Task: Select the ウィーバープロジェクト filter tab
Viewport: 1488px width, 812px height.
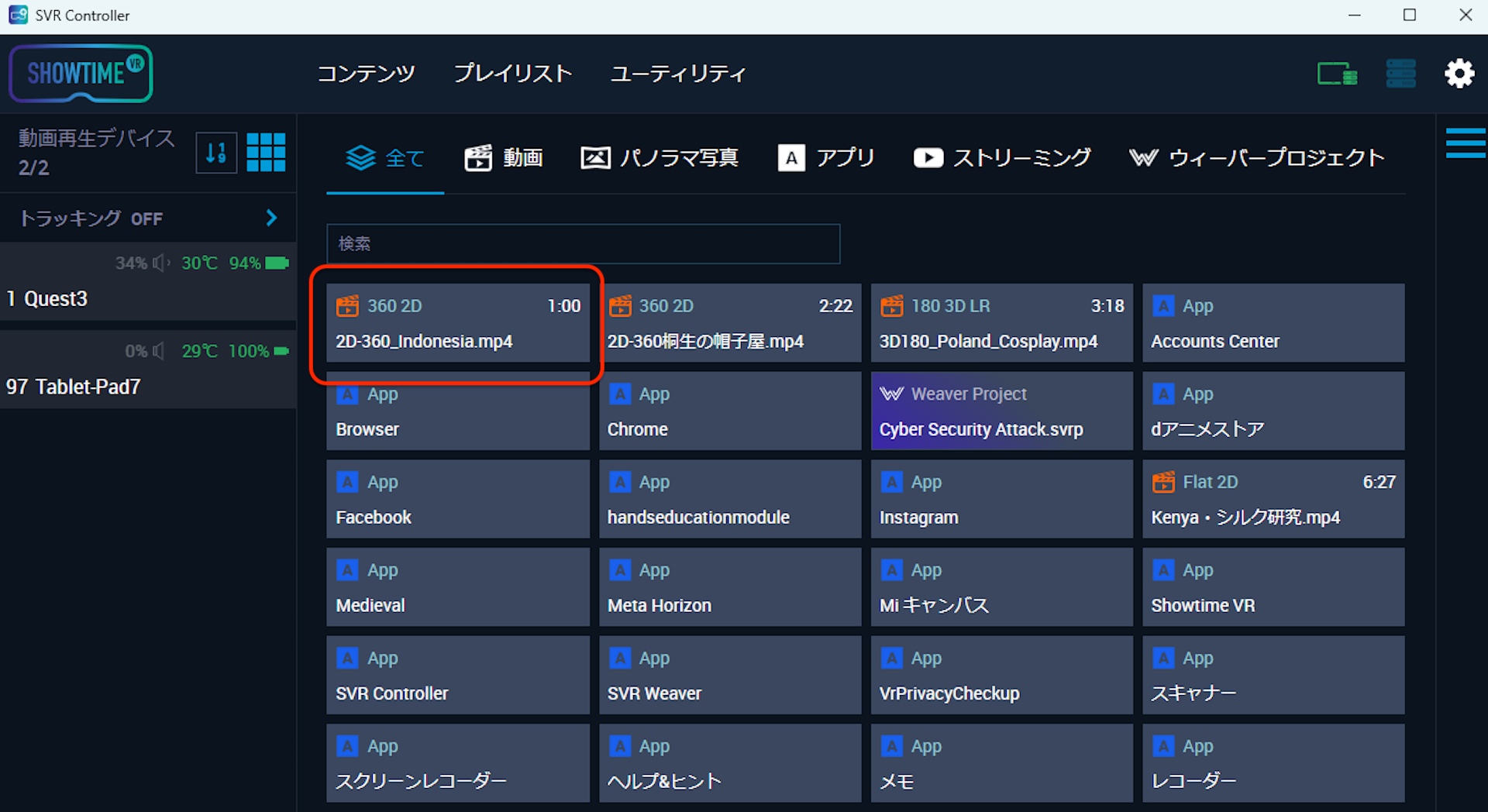Action: [1257, 158]
